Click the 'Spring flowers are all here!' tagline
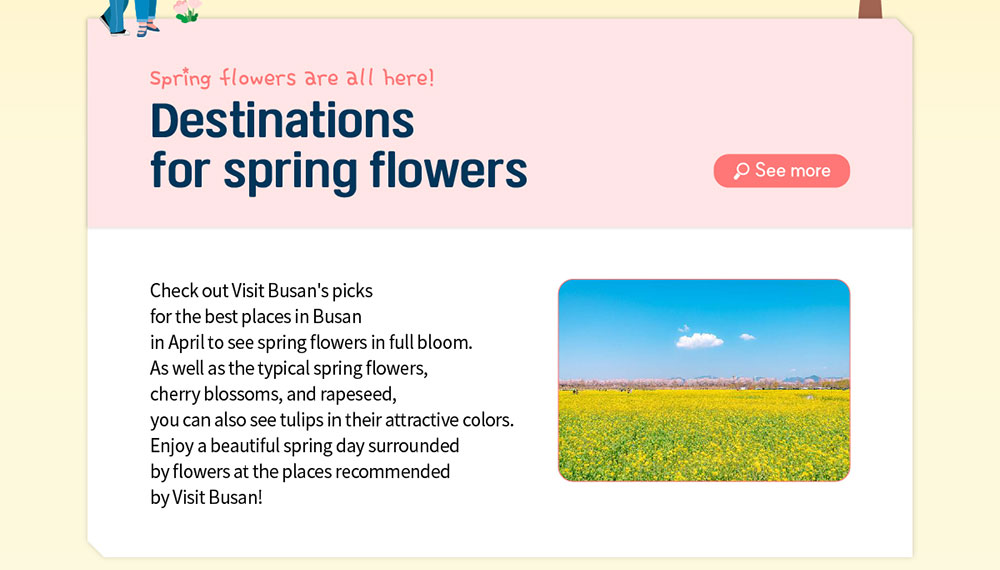This screenshot has width=1000, height=570. (292, 78)
